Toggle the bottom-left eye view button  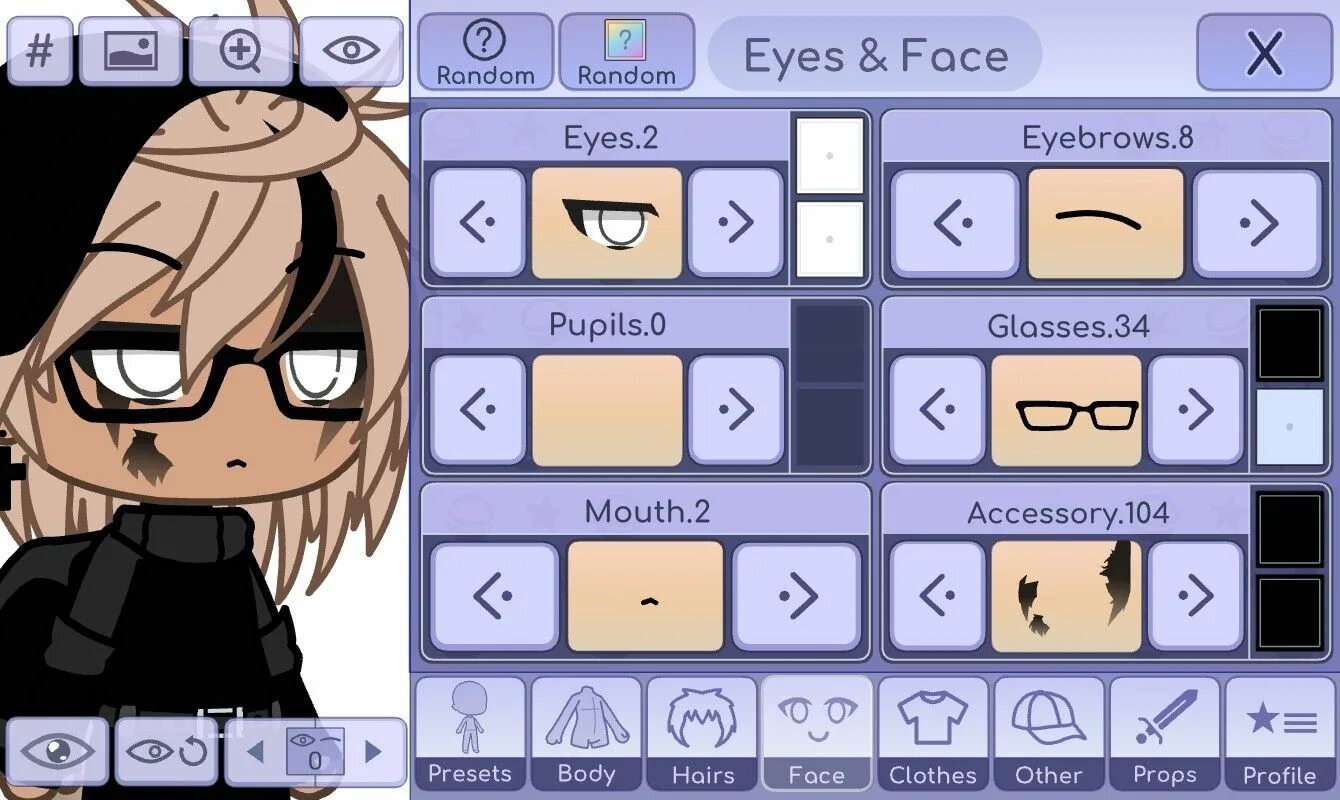[x=57, y=751]
